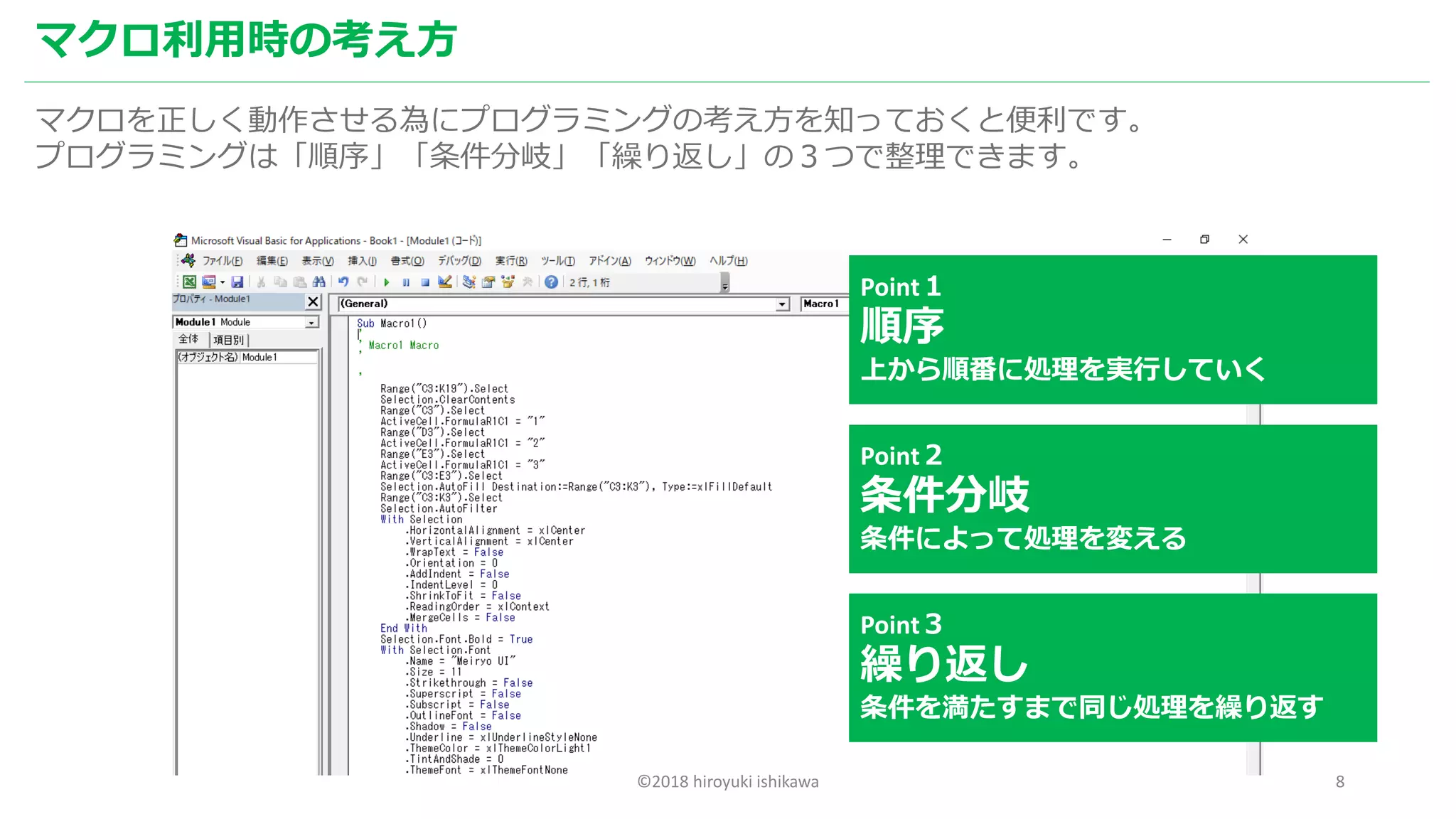Open the Insert UserForm dropdown arrow
The height and width of the screenshot is (819, 1456).
click(x=222, y=282)
